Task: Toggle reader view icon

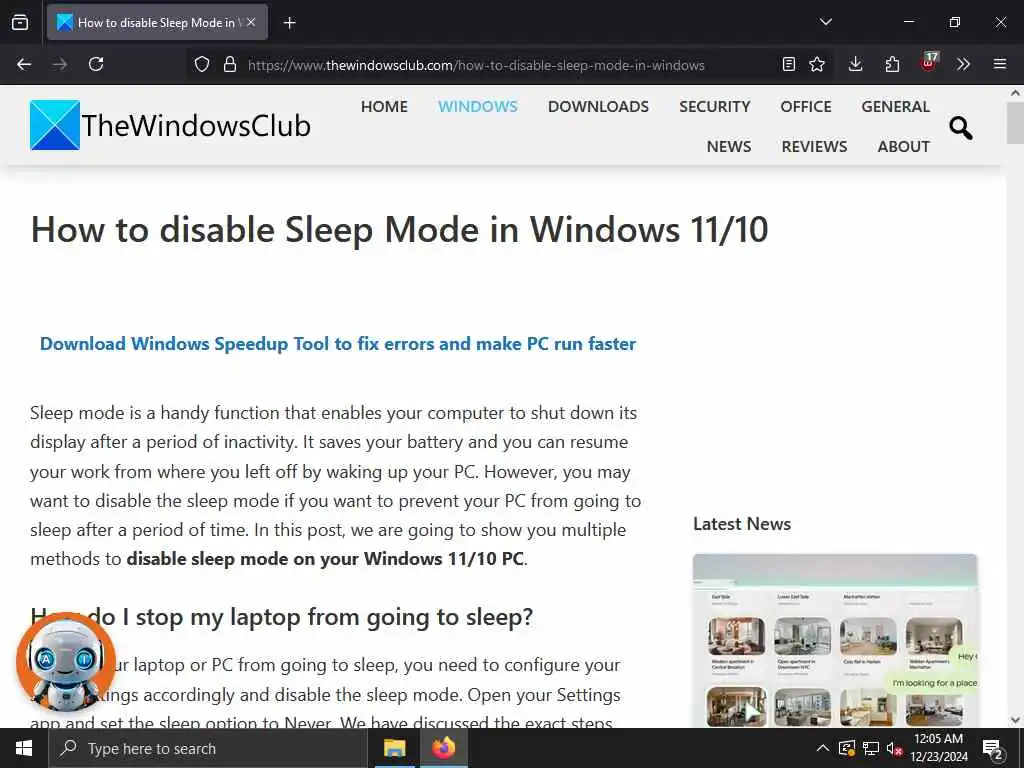Action: (x=789, y=64)
